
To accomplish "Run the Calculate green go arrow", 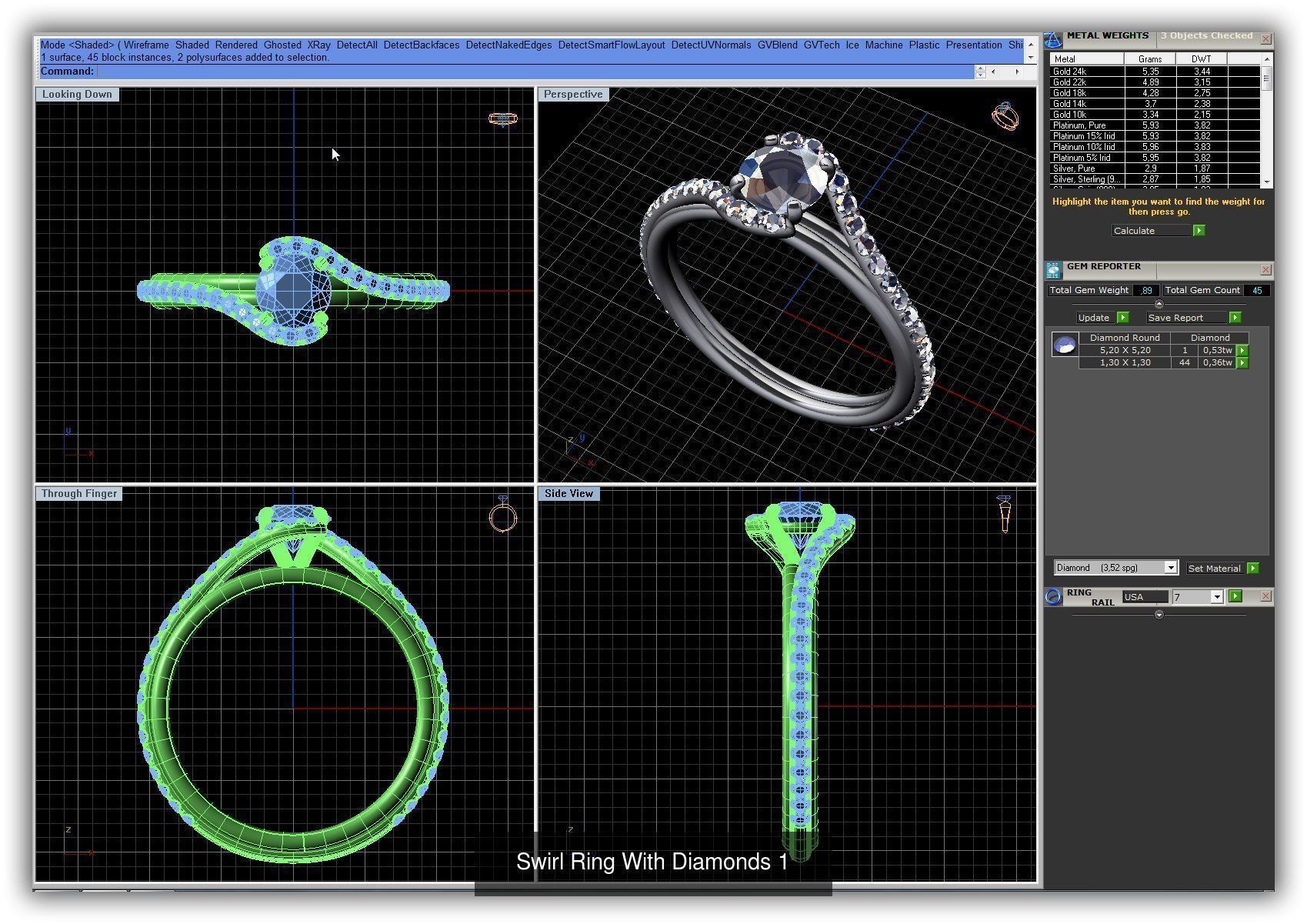I will [x=1199, y=231].
